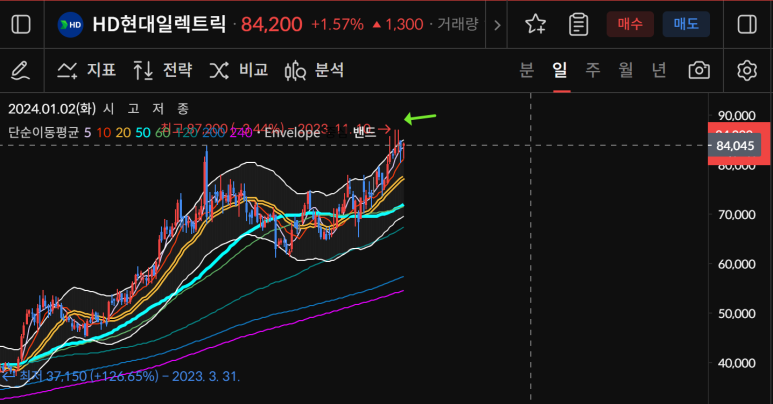Click the 70,000 price axis label
This screenshot has height=404, width=773.
(737, 215)
